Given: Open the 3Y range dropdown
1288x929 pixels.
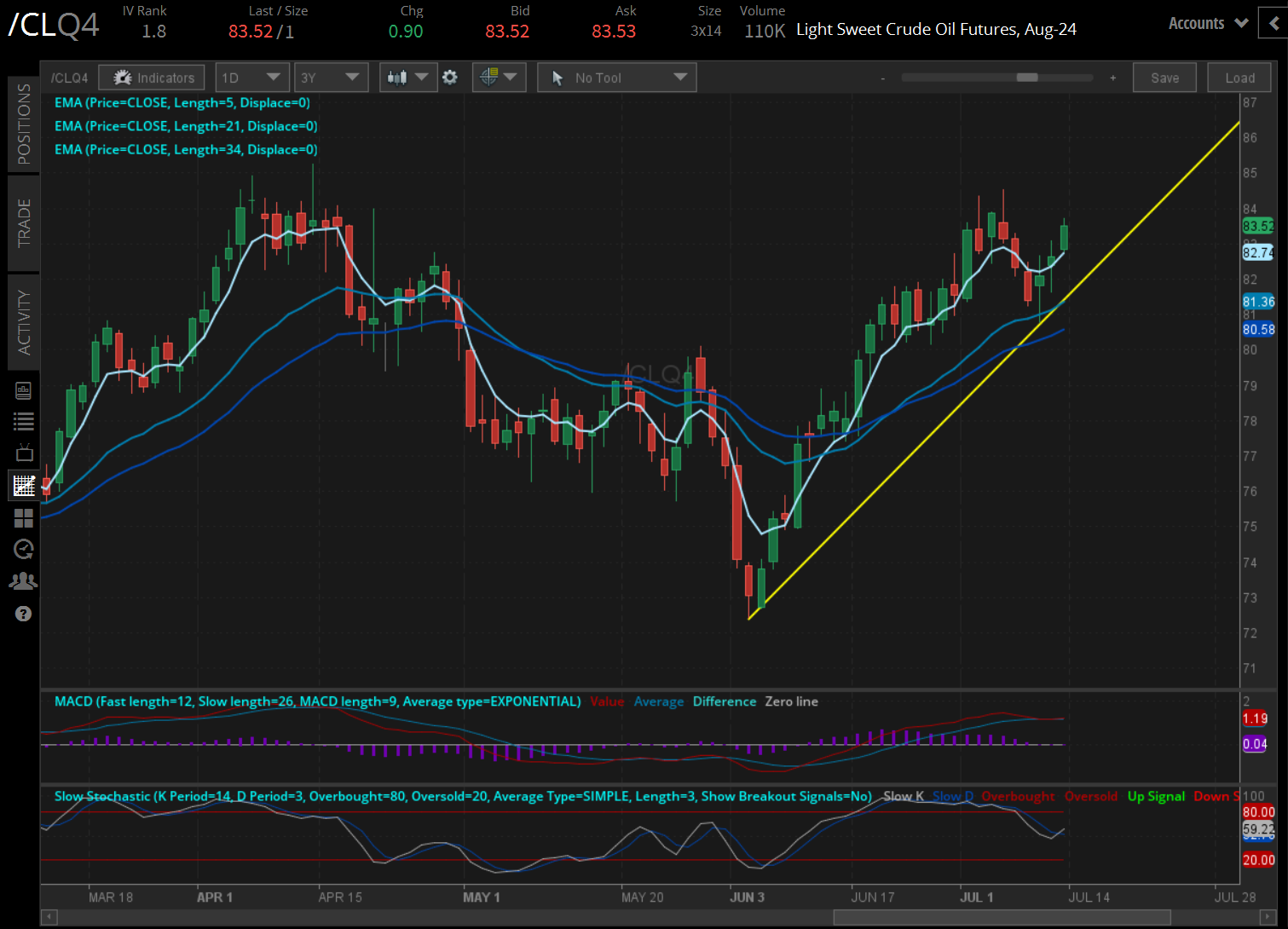Looking at the screenshot, I should [x=331, y=78].
